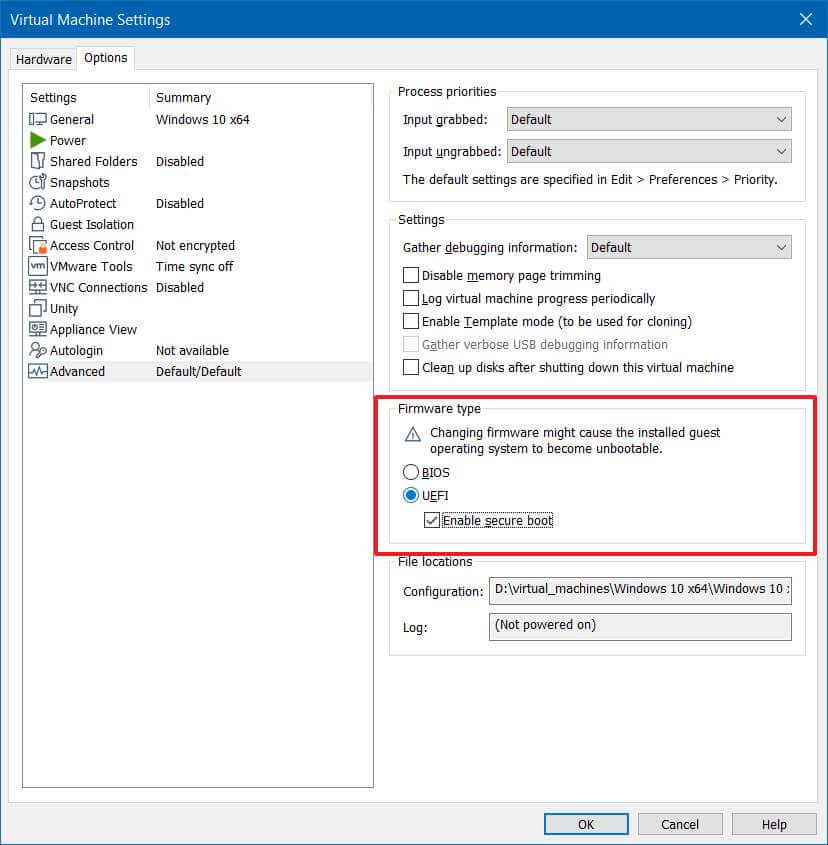Open the Input ungrabbed priority dropdown
The image size is (828, 845).
(x=648, y=151)
